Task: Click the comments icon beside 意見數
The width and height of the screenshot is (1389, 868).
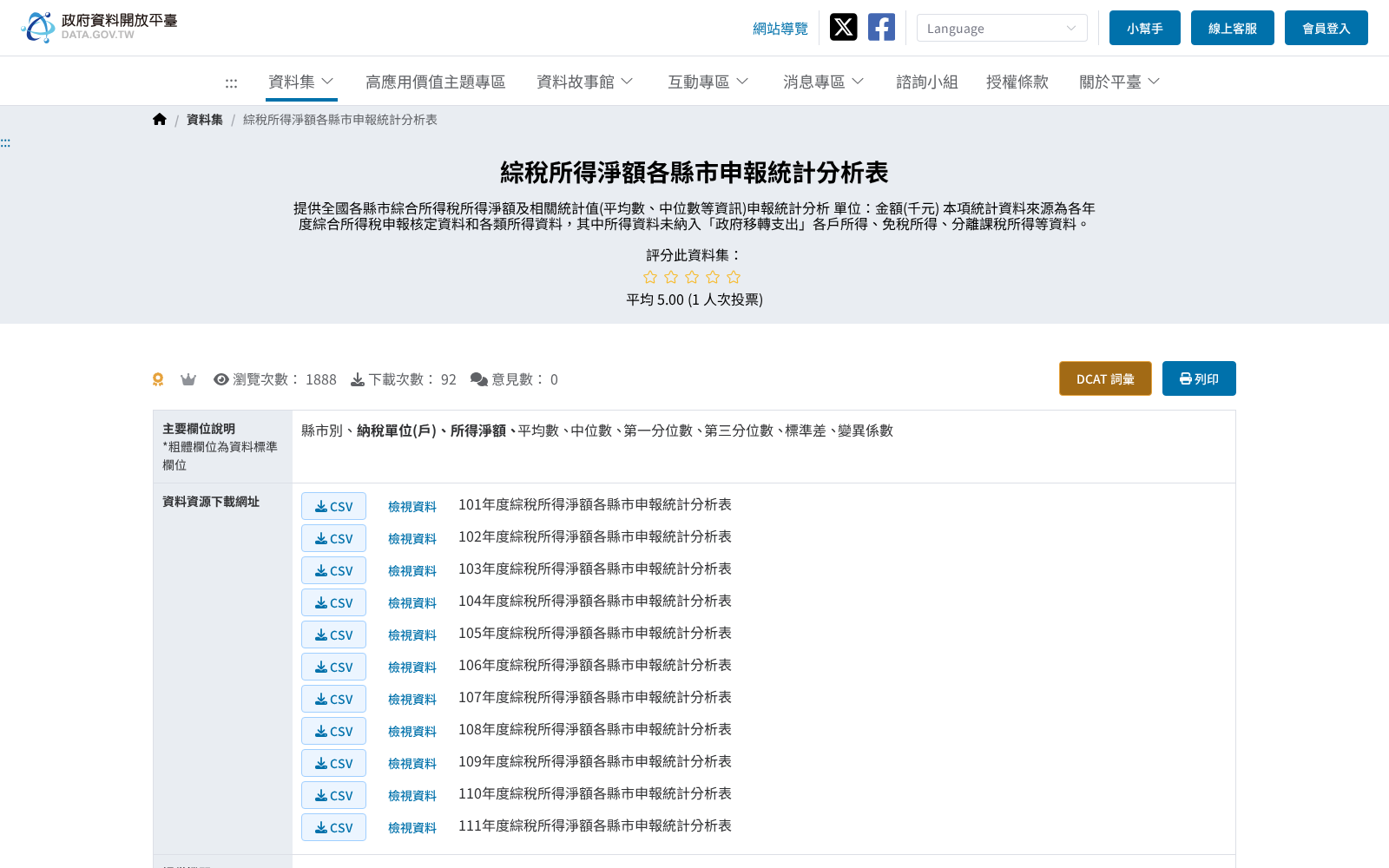Action: pyautogui.click(x=479, y=379)
